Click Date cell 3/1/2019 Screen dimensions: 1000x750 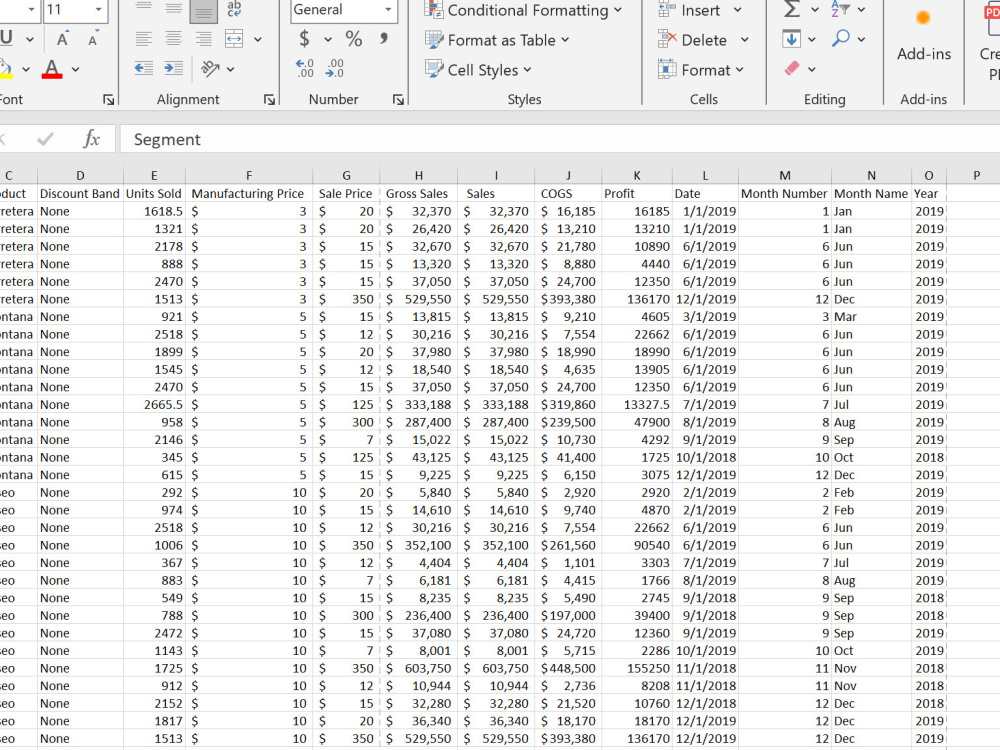tap(705, 316)
